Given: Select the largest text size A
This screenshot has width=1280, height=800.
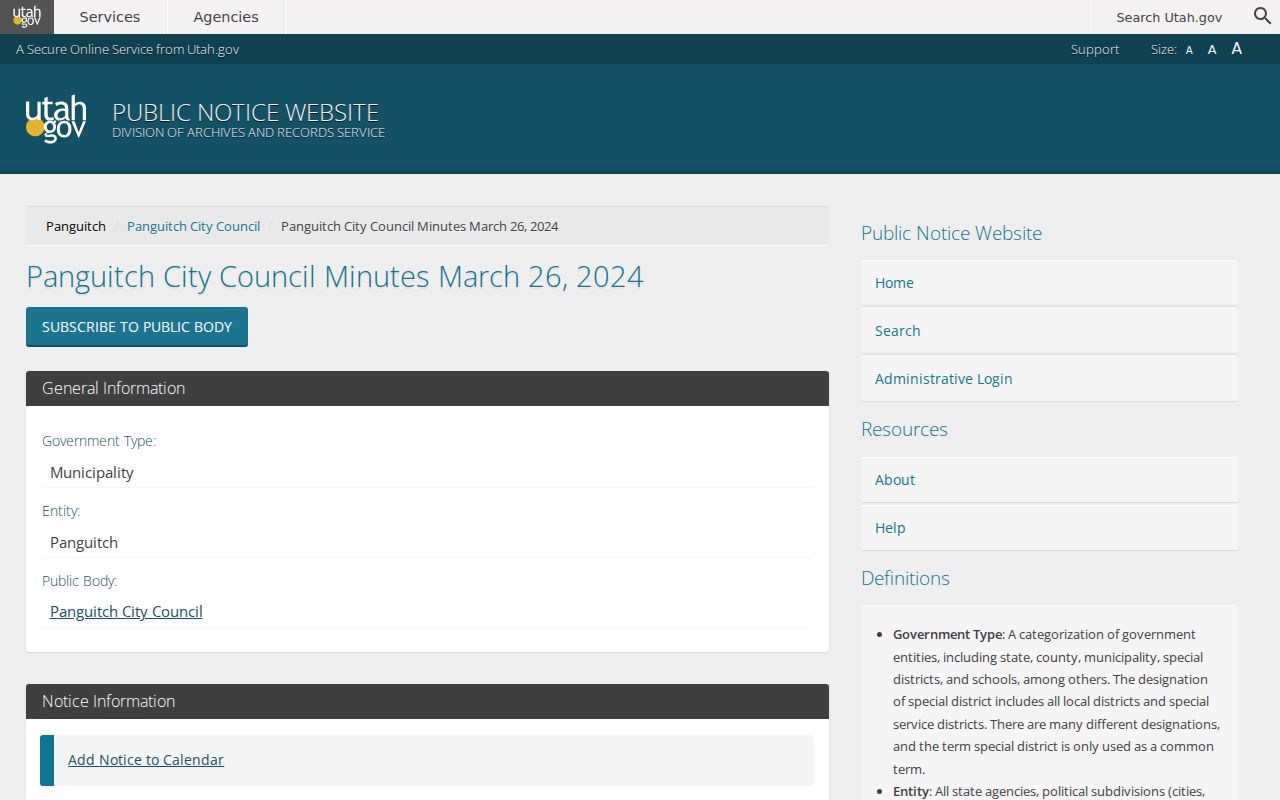Looking at the screenshot, I should tap(1237, 49).
